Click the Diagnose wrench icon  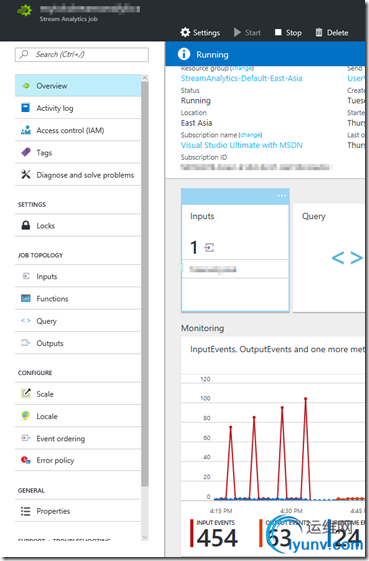point(26,175)
